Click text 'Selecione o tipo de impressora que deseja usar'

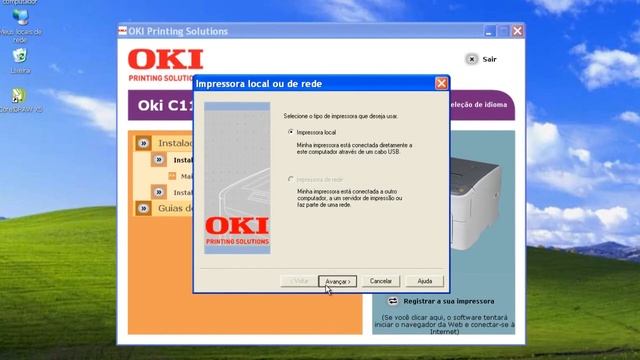coord(340,116)
